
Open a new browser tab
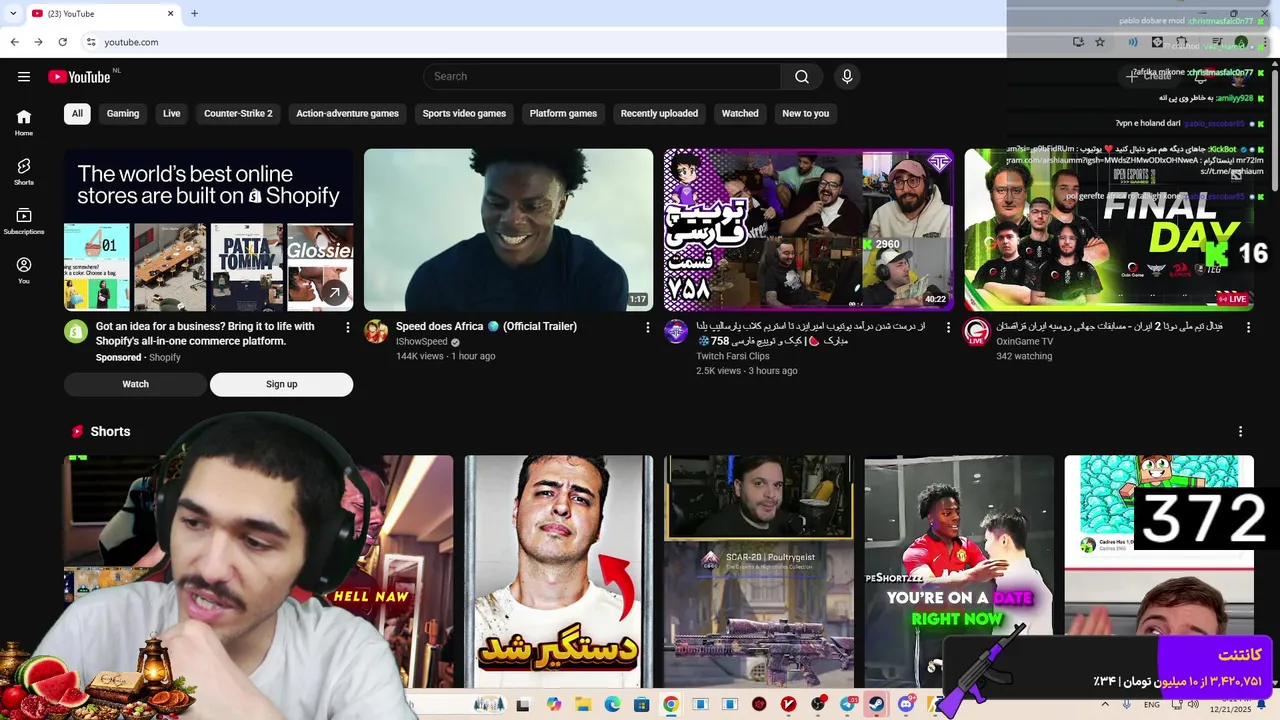pyautogui.click(x=194, y=13)
